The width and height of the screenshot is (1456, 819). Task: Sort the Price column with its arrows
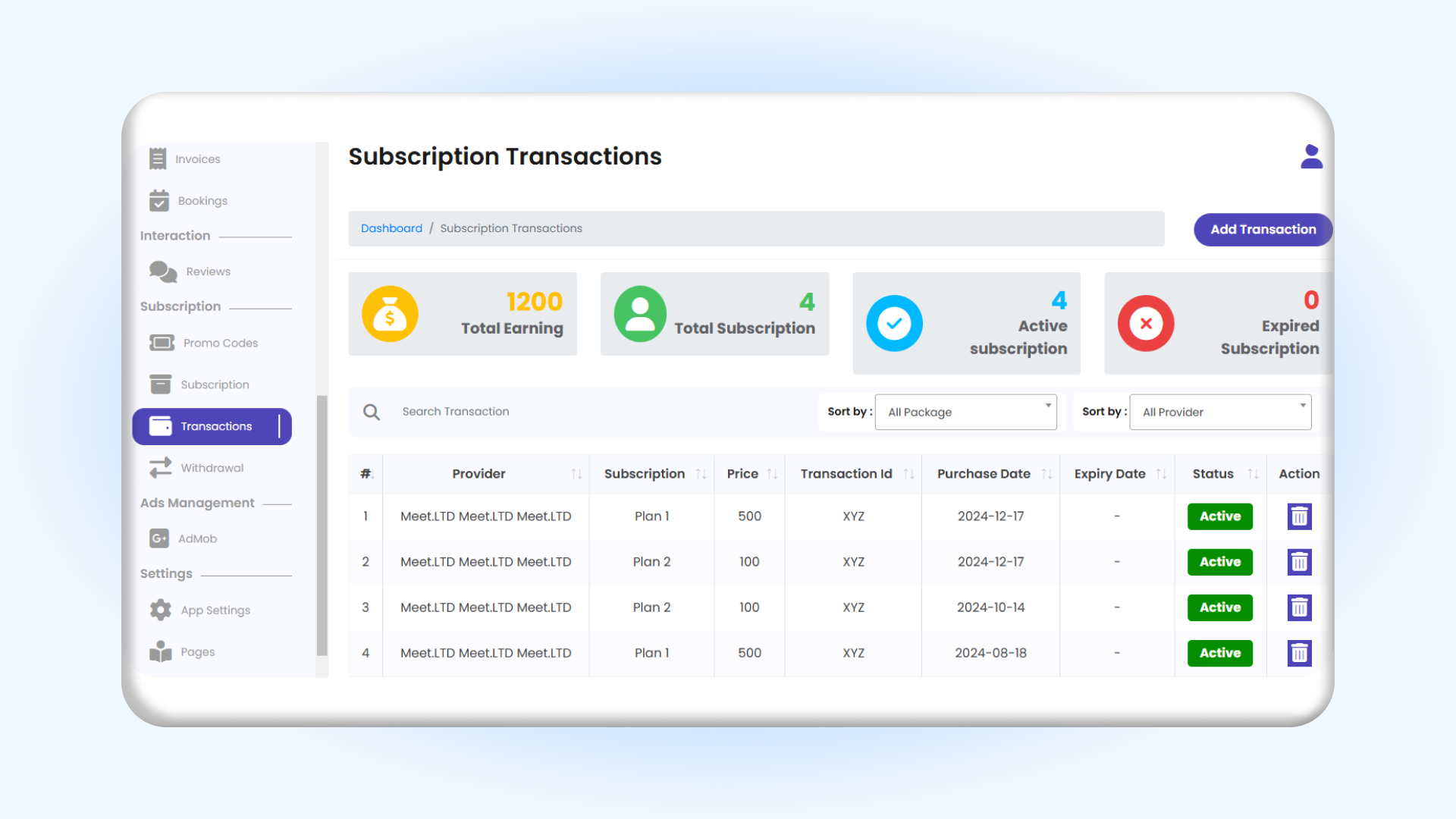click(773, 473)
